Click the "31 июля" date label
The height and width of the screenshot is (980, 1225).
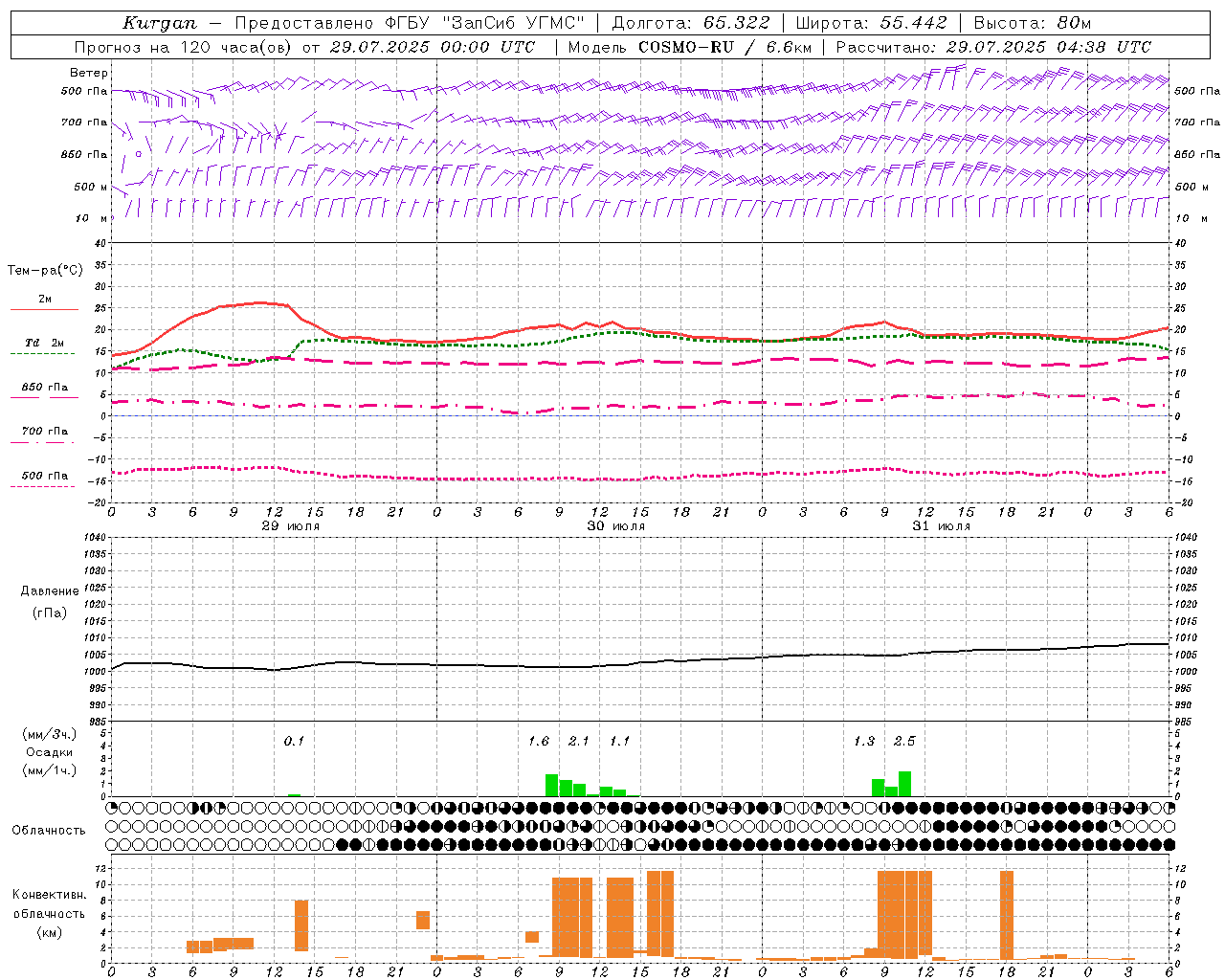point(941,526)
